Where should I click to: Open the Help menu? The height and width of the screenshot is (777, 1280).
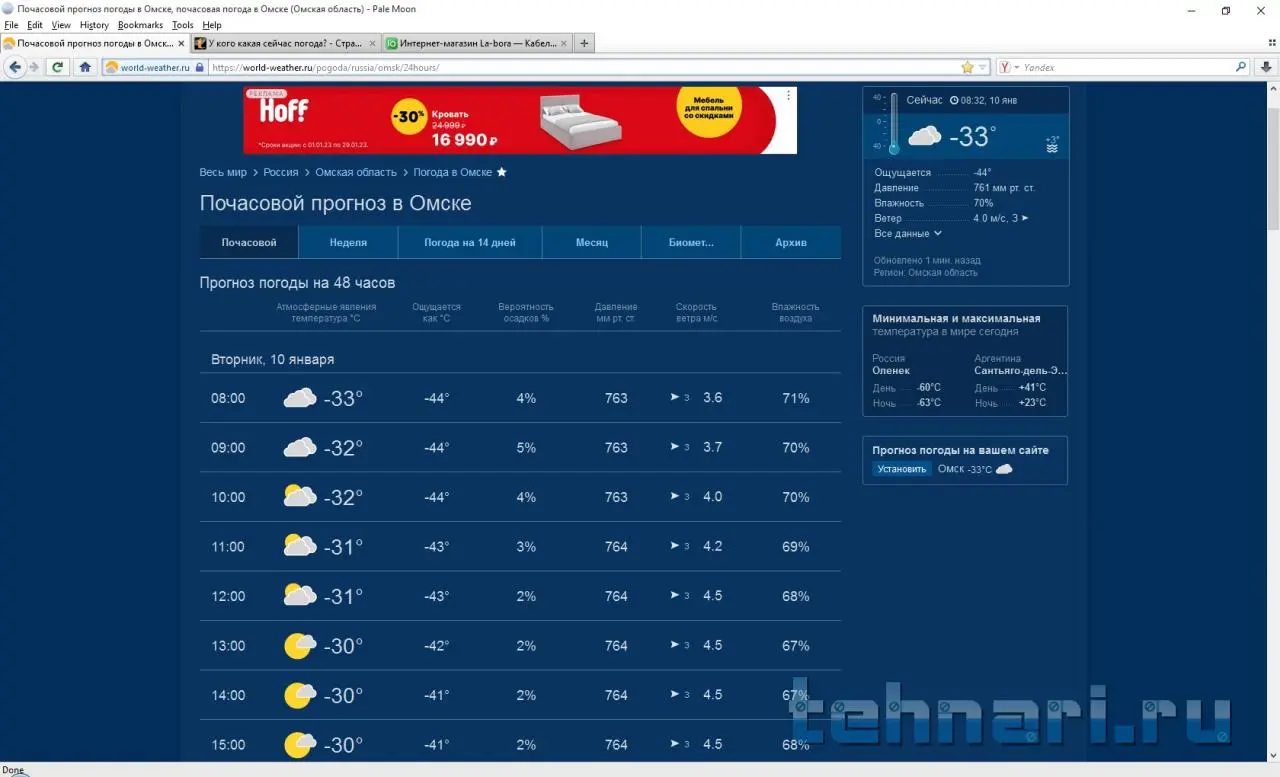tap(212, 25)
